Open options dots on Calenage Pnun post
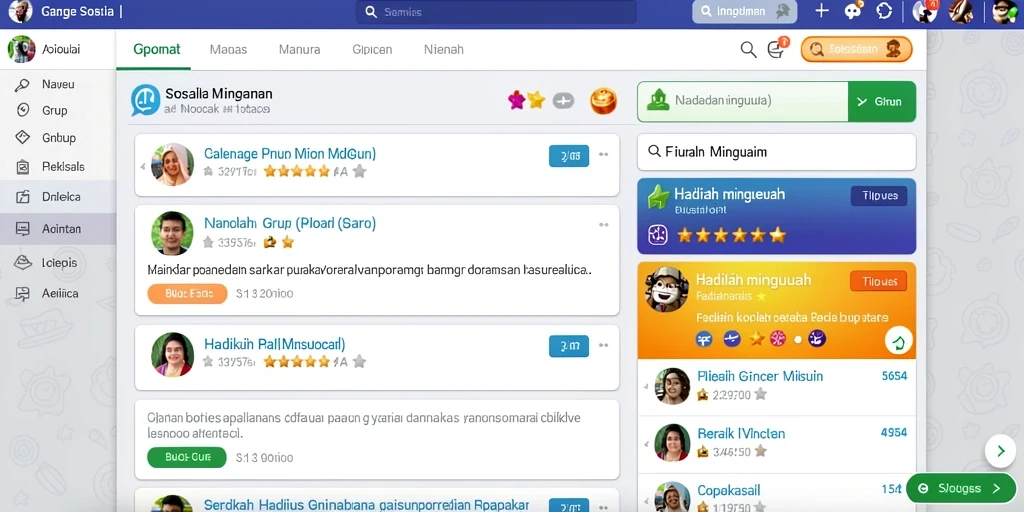The image size is (1024, 512). 603,155
